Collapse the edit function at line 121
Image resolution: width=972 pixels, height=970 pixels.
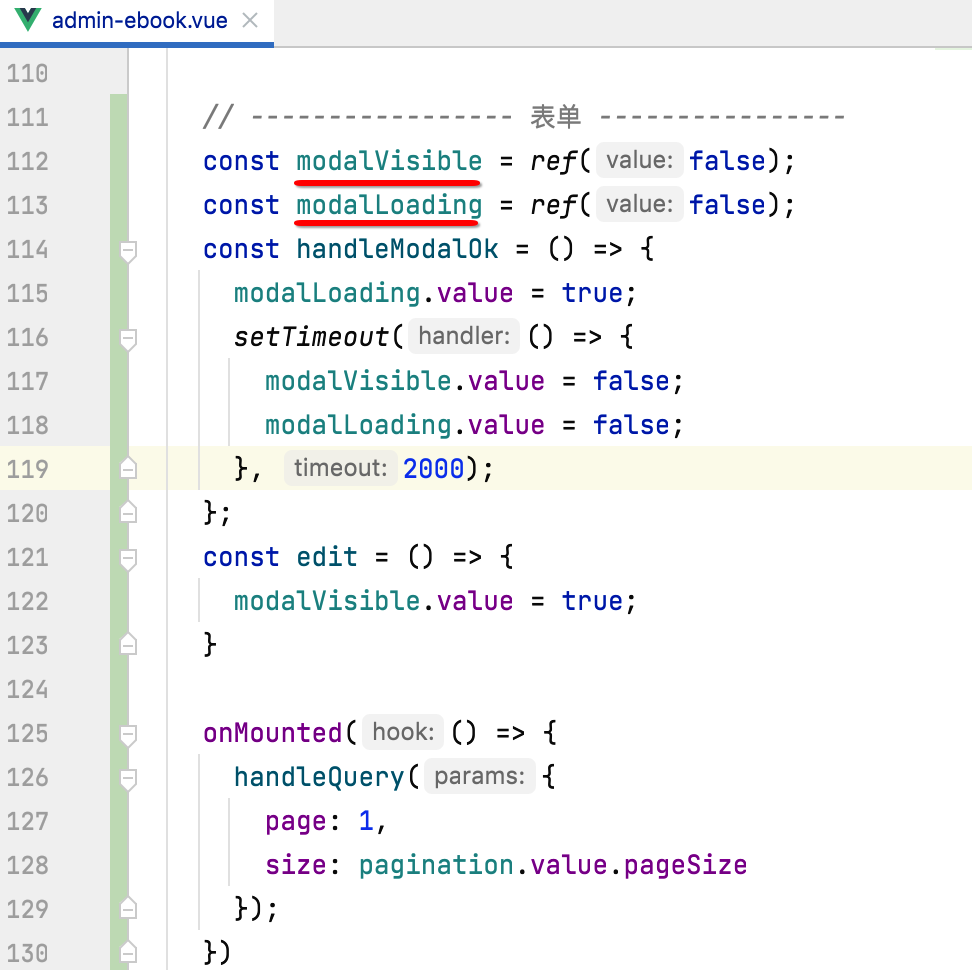click(128, 559)
